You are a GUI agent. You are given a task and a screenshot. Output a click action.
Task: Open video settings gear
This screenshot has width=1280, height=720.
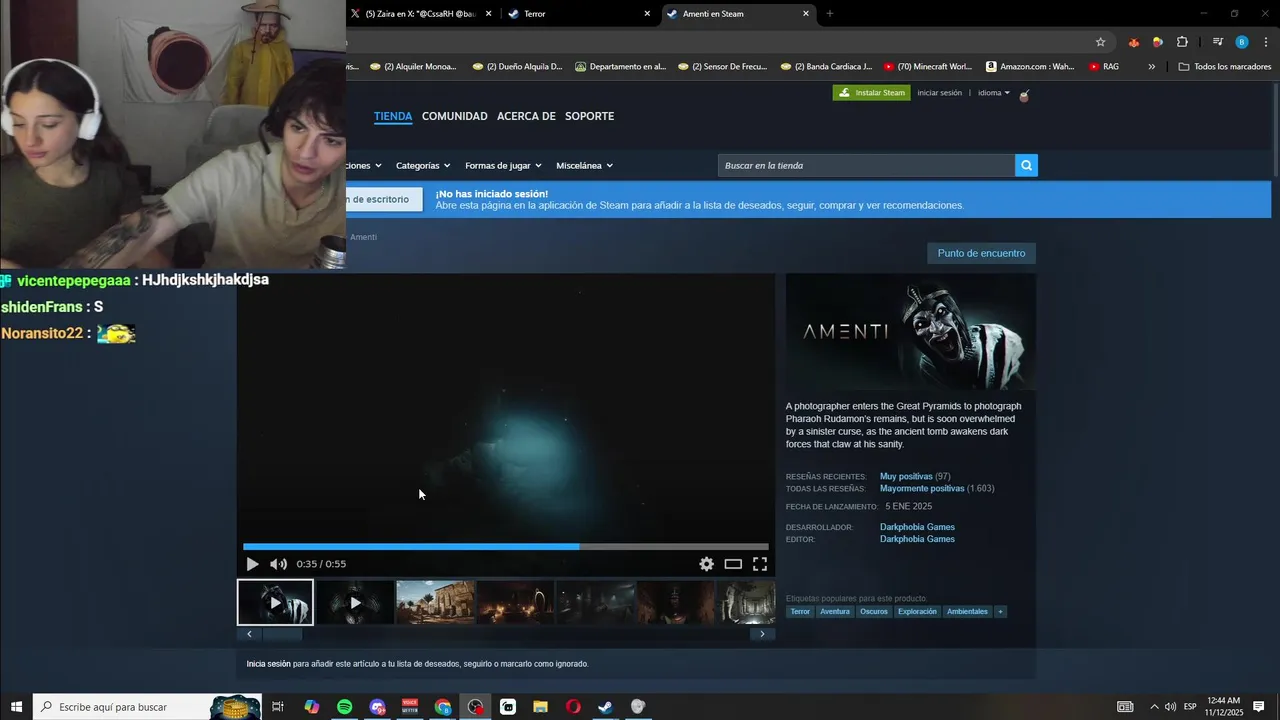(706, 564)
